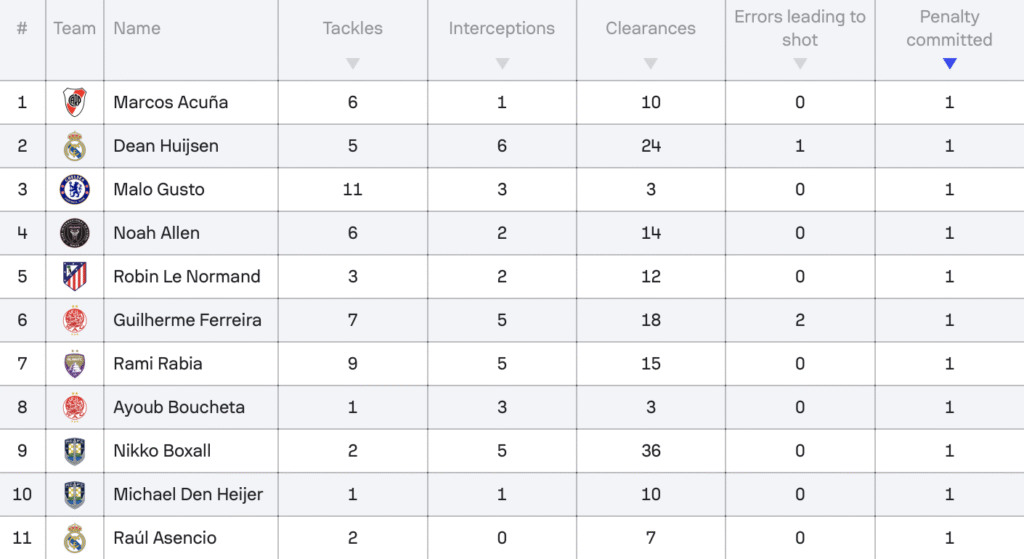
Task: Click the red Wydad crest beside Guilherme Ferreira
Action: coord(74,320)
